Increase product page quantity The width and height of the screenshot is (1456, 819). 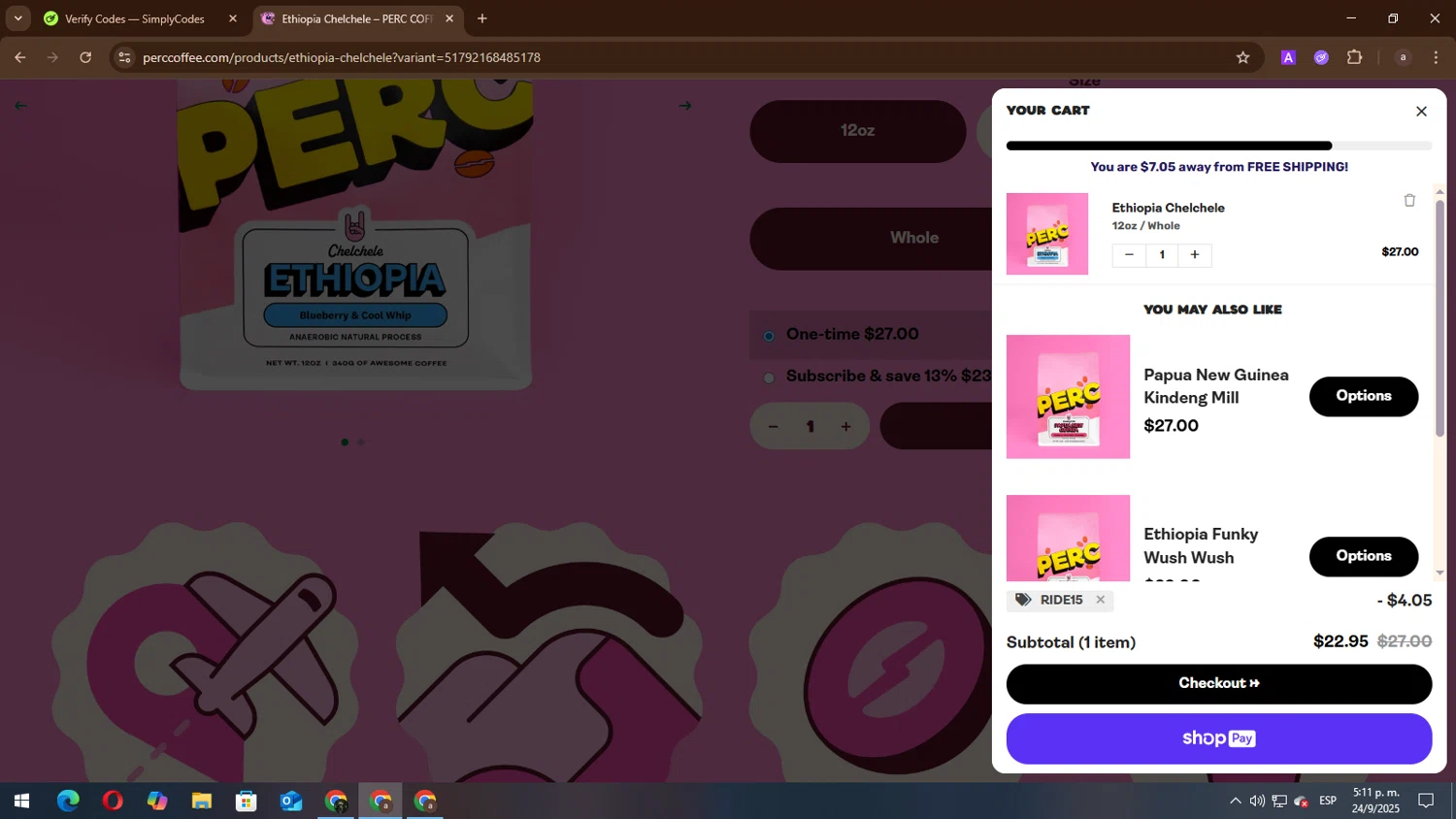pos(846,427)
